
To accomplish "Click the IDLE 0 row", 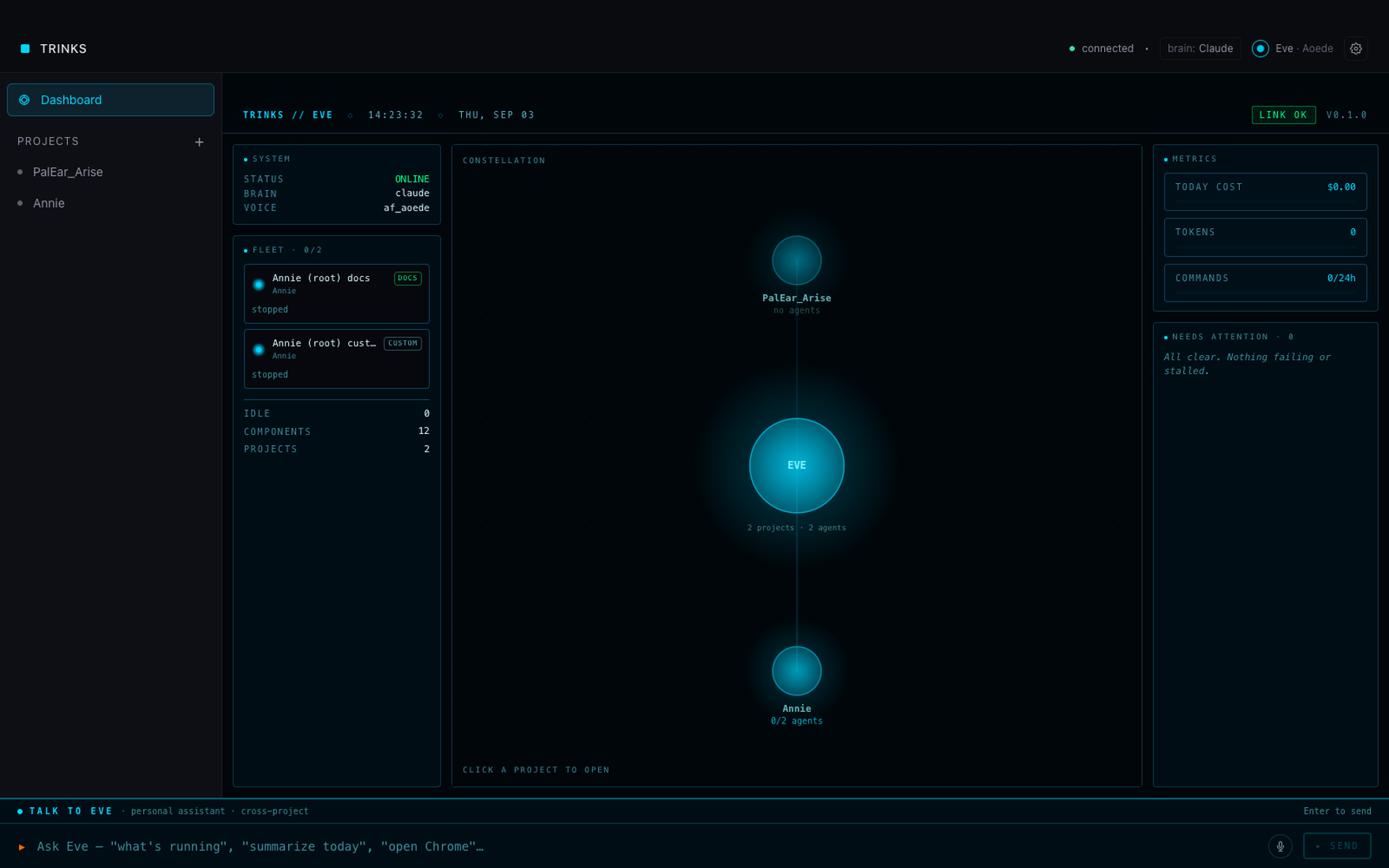I will point(336,413).
